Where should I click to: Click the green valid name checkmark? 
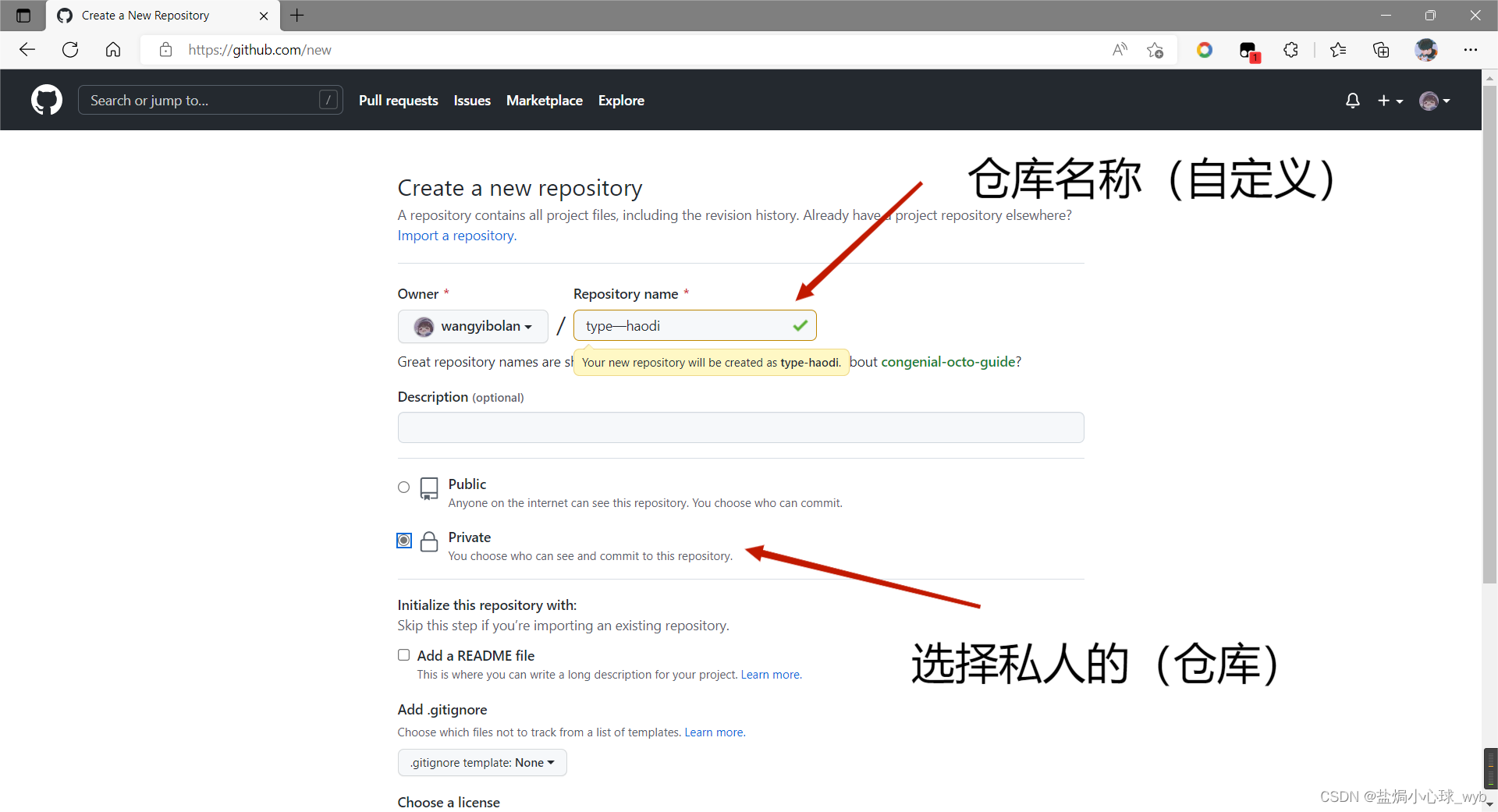[x=800, y=325]
